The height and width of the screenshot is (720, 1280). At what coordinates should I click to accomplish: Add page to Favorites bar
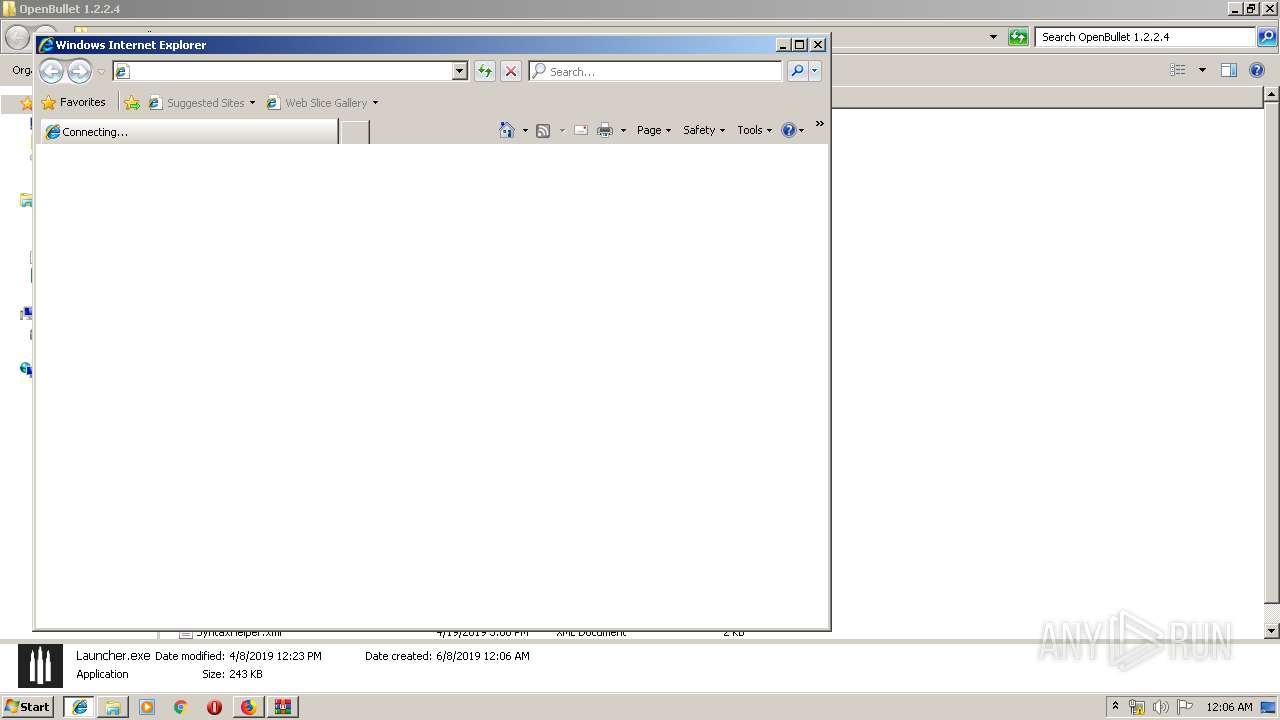[132, 102]
